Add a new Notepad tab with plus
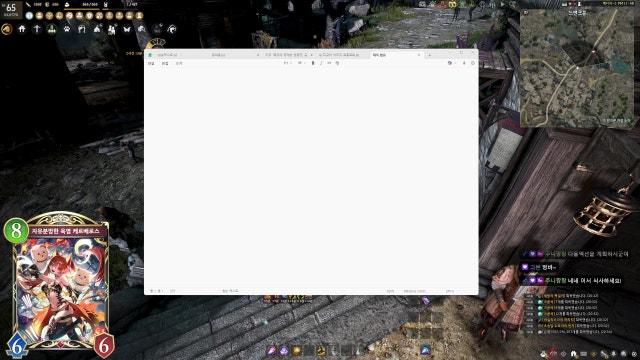 tap(429, 55)
